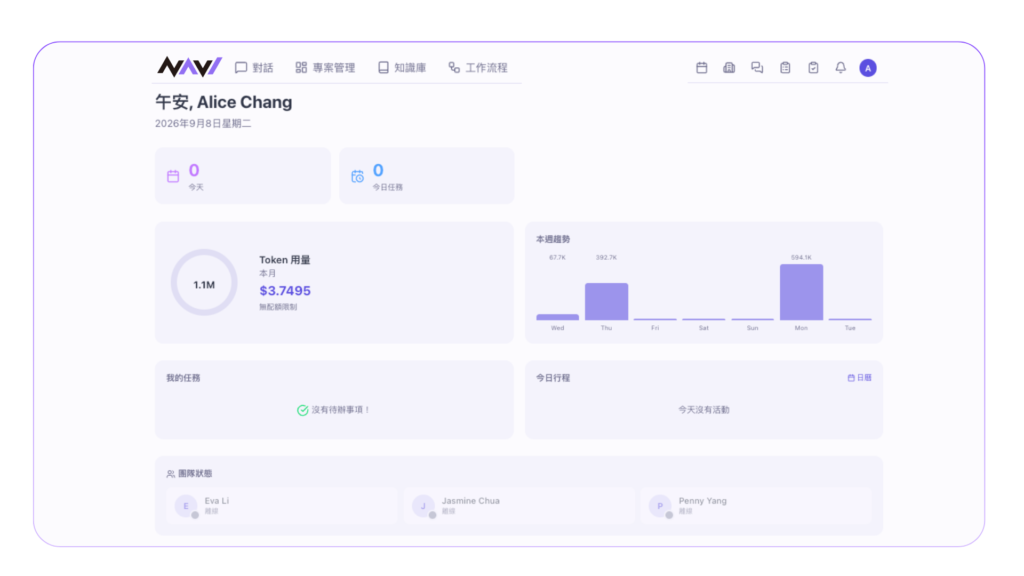Select the Wed bar in the weekly trend chart
1024x576 pixels.
point(558,317)
